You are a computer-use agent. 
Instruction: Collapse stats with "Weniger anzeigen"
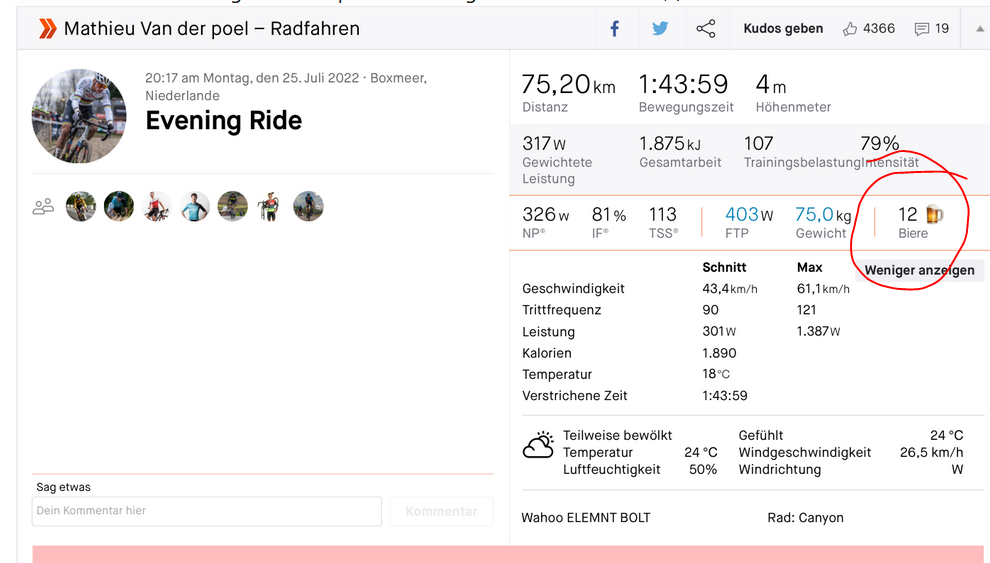pos(919,270)
